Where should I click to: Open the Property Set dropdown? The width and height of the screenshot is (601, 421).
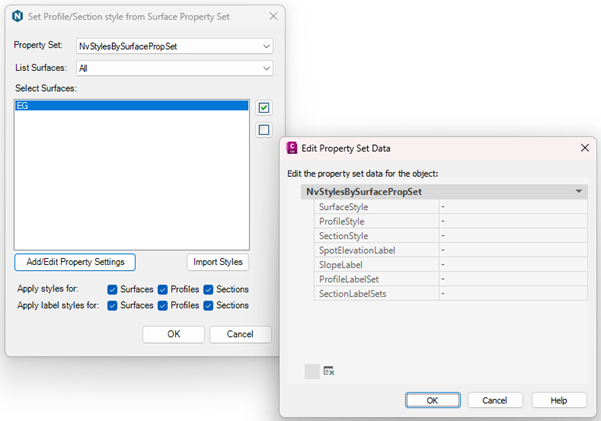pyautogui.click(x=264, y=46)
